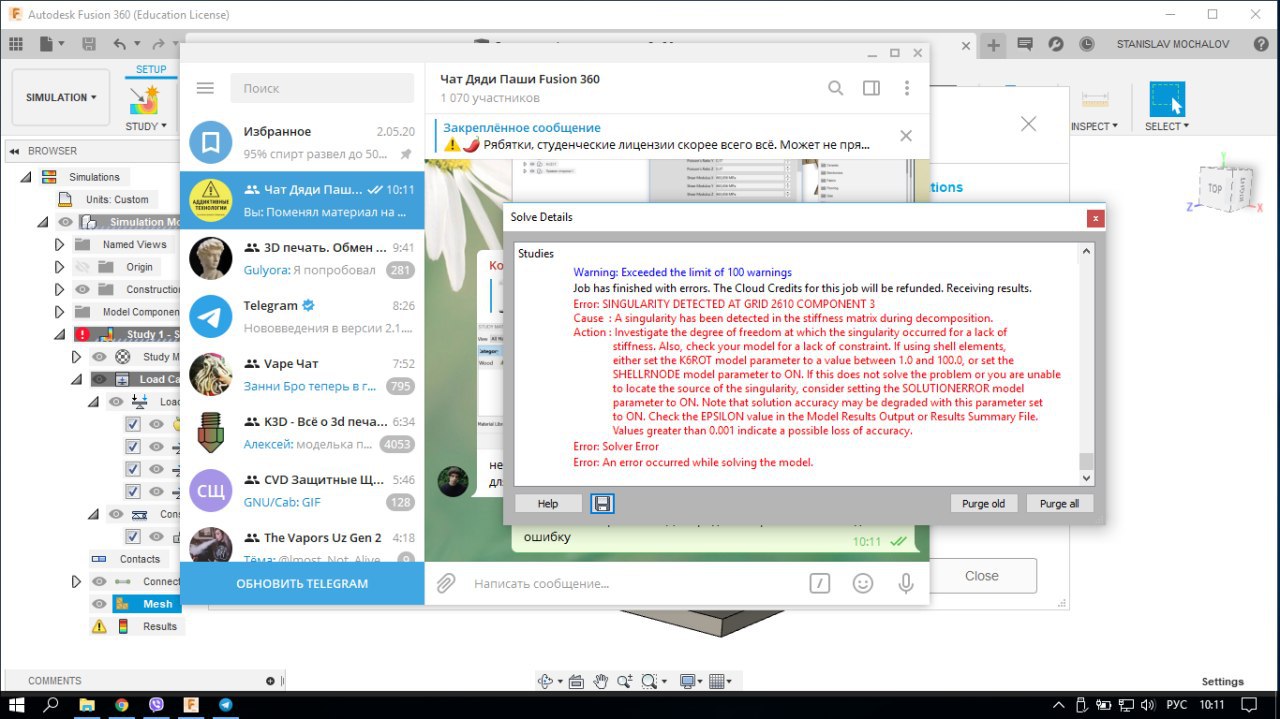Open Fusion 360 notifications comment icon

(x=1025, y=44)
